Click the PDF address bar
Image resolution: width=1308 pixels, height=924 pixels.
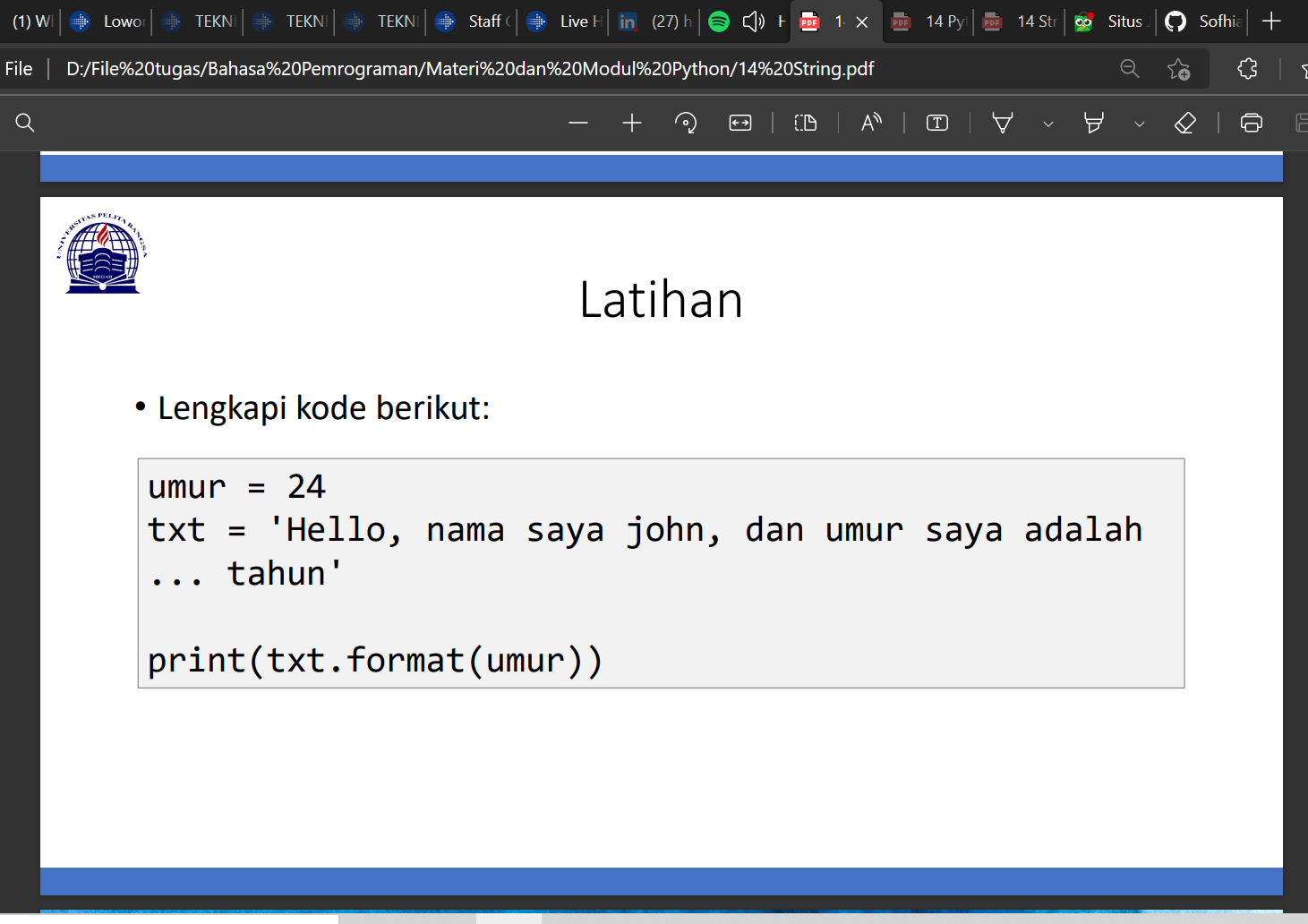[466, 68]
